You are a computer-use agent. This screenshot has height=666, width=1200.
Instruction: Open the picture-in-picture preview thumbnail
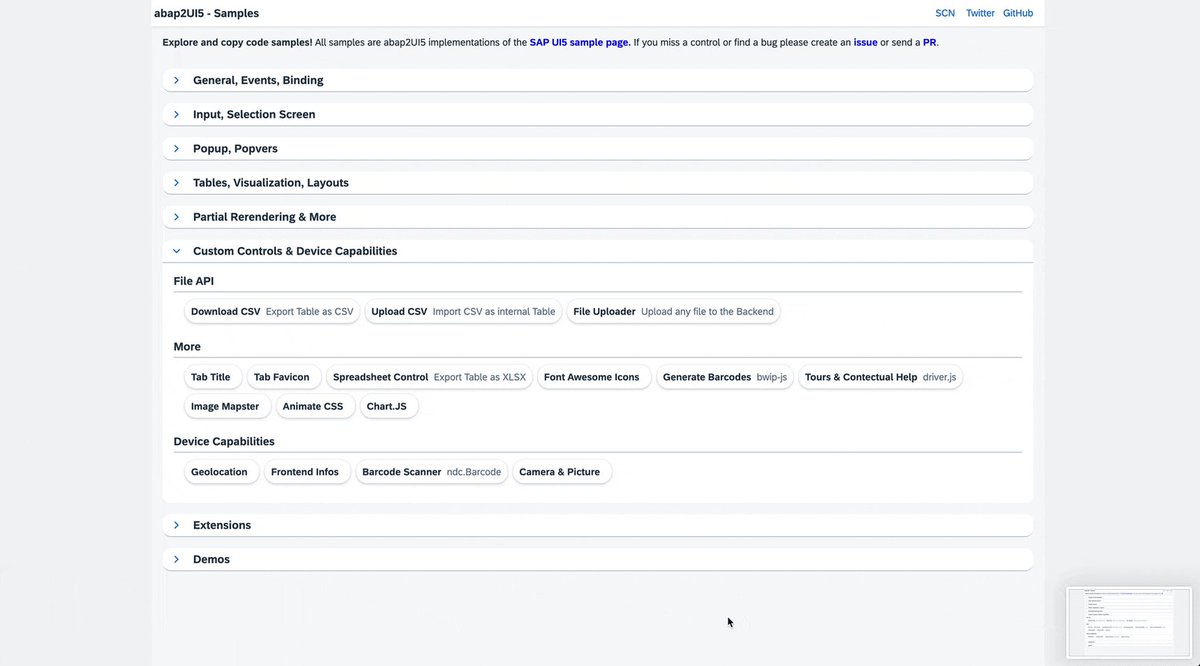click(1129, 622)
